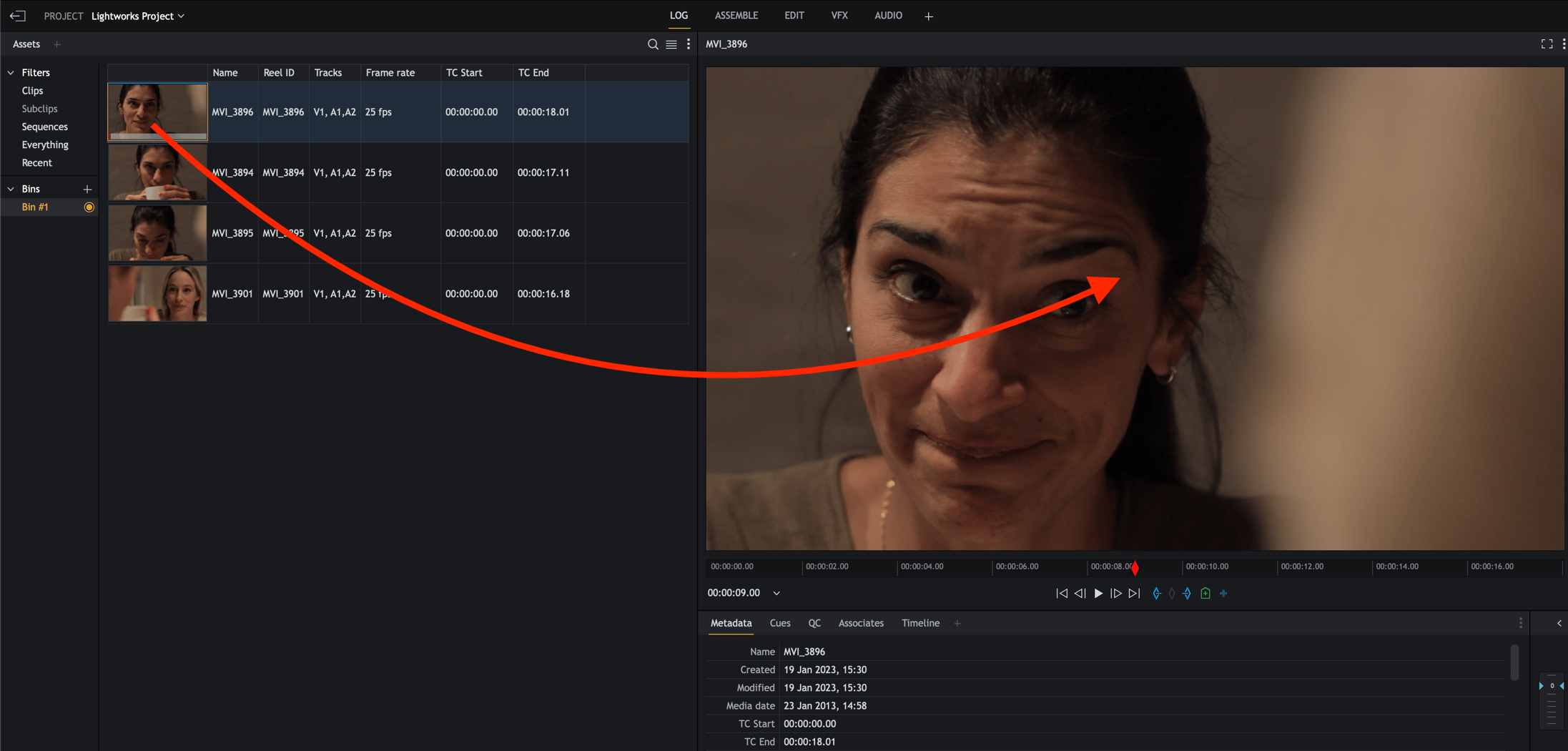
Task: Open the search tool in Assets panel
Action: coord(652,44)
